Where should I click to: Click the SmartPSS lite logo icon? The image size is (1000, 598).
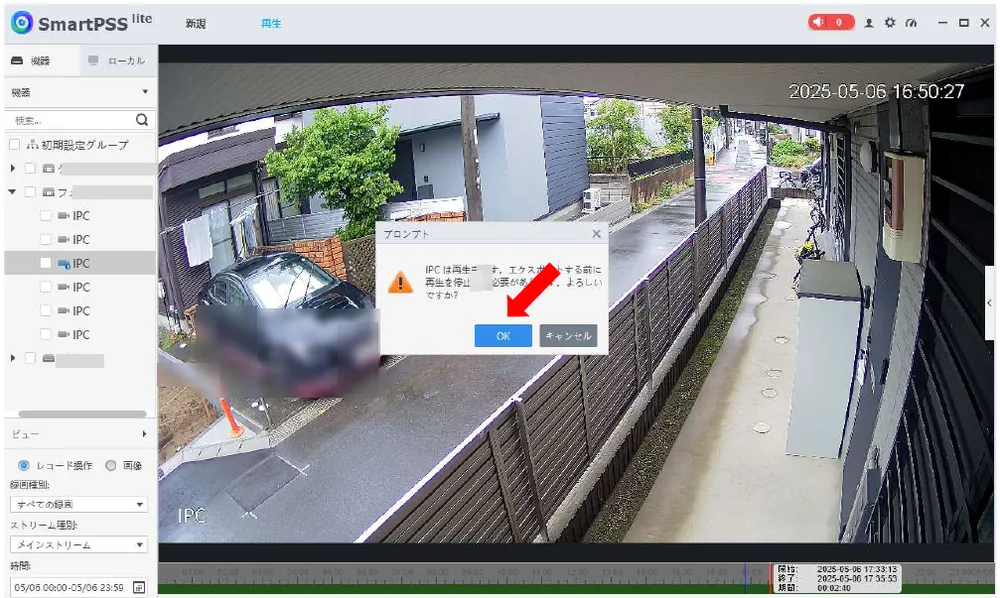pyautogui.click(x=22, y=23)
